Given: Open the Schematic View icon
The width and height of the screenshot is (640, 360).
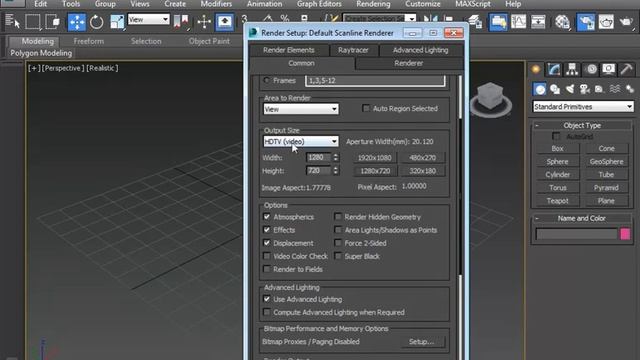Looking at the screenshot, I should click(538, 22).
